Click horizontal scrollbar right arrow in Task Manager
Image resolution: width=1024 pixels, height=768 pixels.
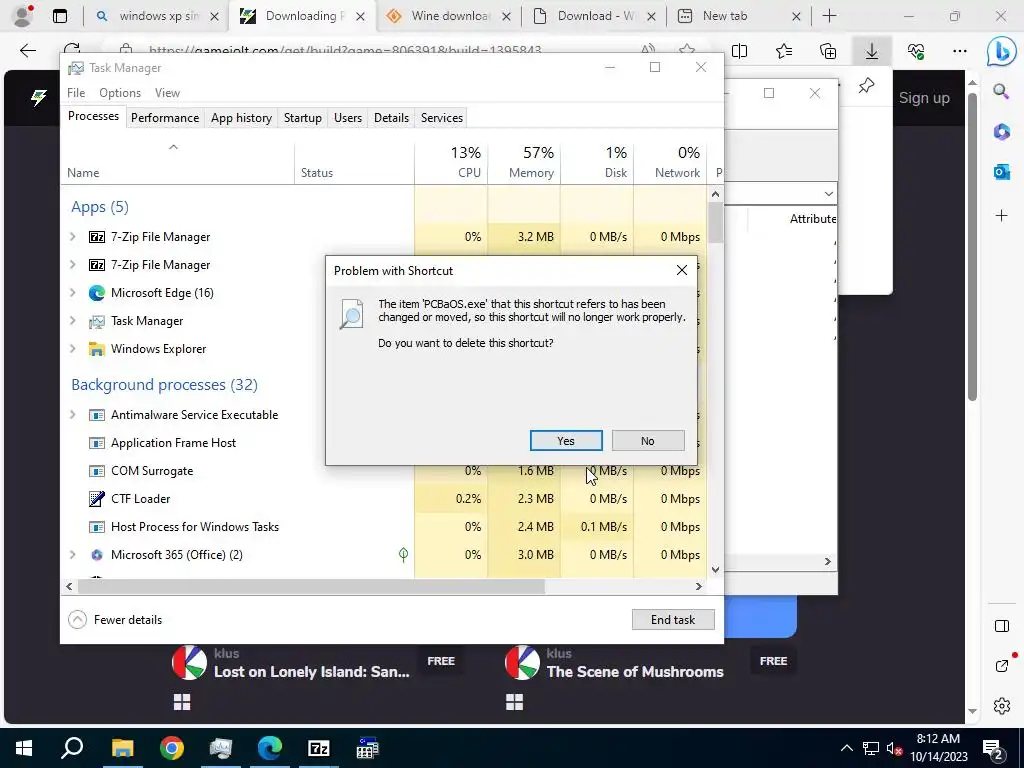[699, 586]
